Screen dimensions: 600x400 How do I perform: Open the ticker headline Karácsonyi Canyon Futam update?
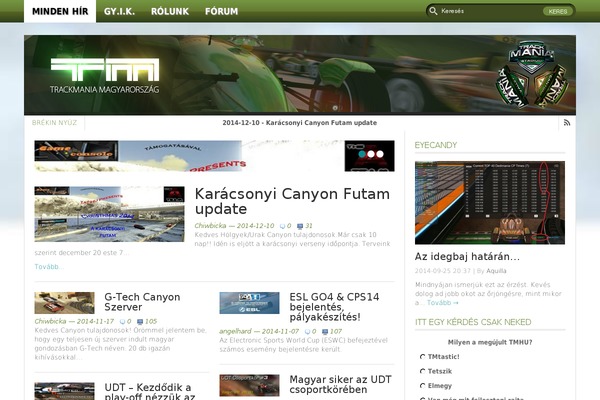pyautogui.click(x=300, y=123)
